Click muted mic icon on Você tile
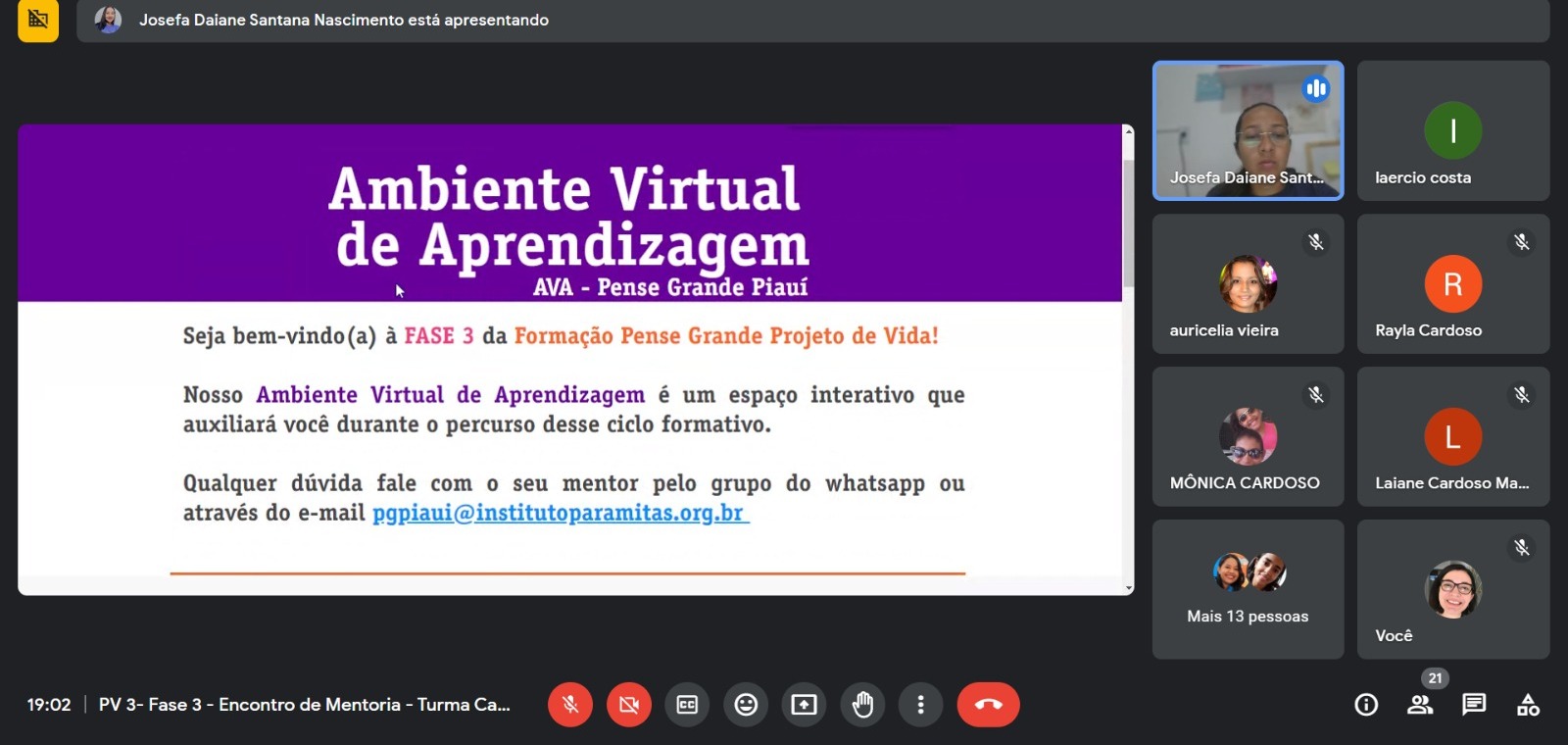The image size is (1568, 745). click(x=1521, y=547)
